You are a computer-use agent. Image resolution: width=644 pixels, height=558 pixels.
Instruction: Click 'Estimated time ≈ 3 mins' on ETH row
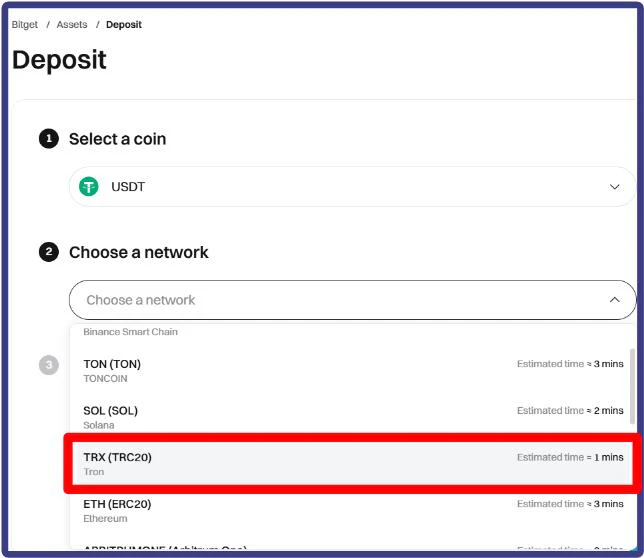click(x=570, y=504)
